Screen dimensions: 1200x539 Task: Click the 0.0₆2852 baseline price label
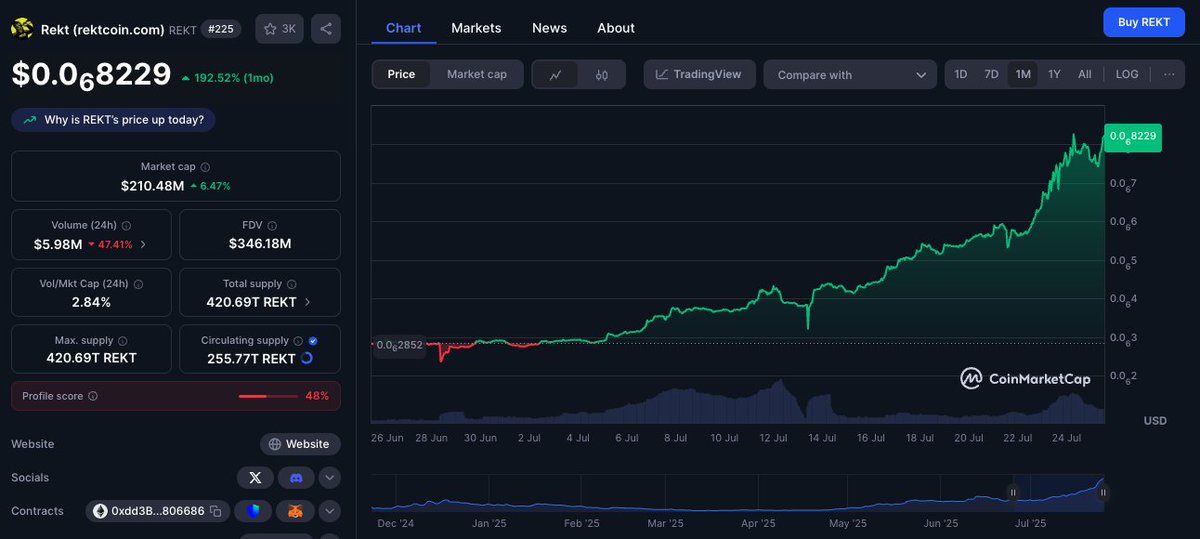[398, 346]
